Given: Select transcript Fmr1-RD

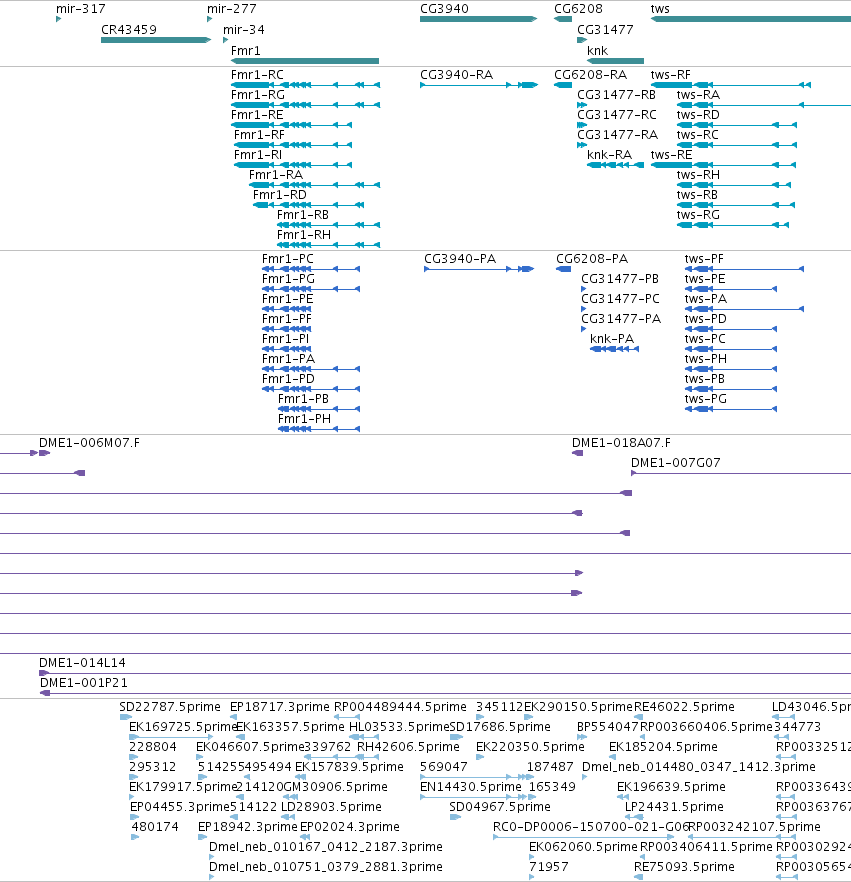Looking at the screenshot, I should [308, 205].
